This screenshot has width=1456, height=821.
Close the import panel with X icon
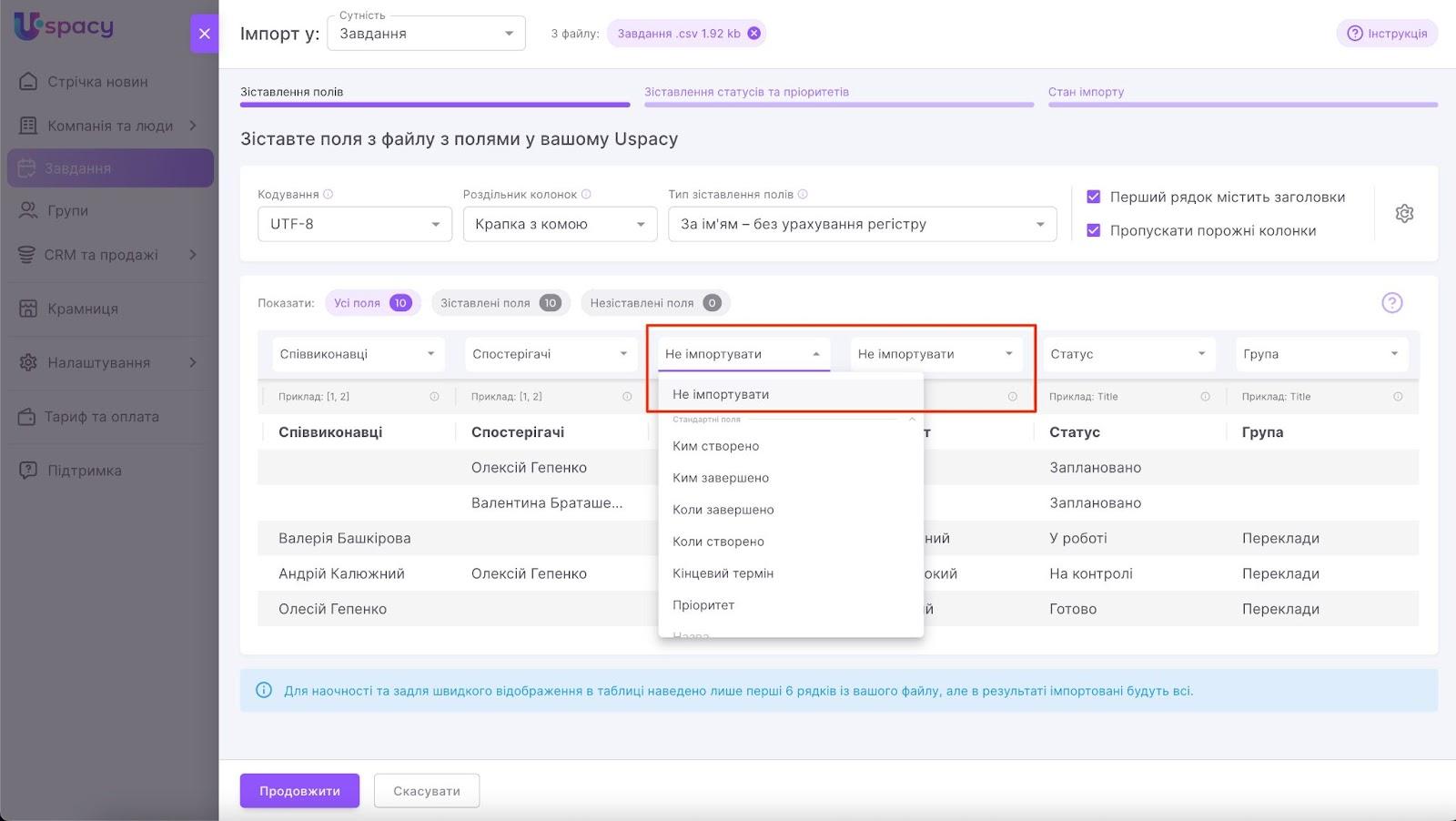pos(205,34)
